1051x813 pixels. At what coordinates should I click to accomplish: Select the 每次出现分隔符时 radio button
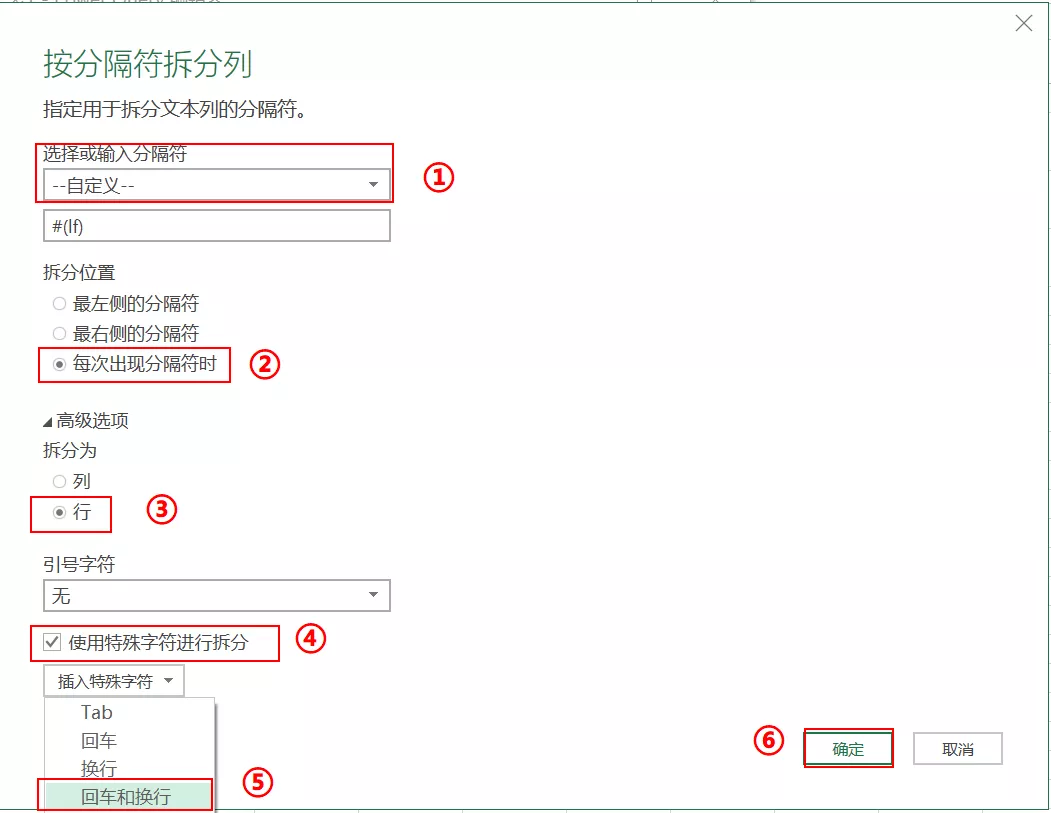coord(59,365)
